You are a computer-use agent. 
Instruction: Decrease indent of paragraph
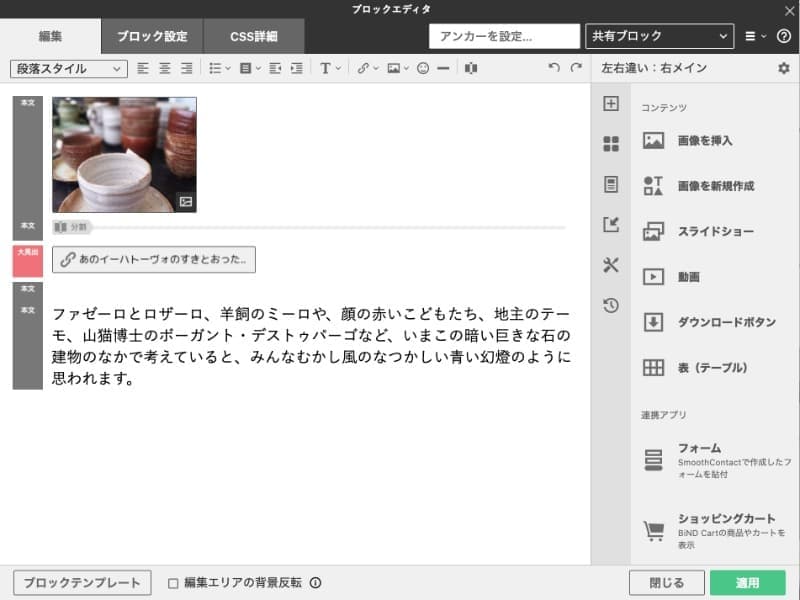click(275, 68)
